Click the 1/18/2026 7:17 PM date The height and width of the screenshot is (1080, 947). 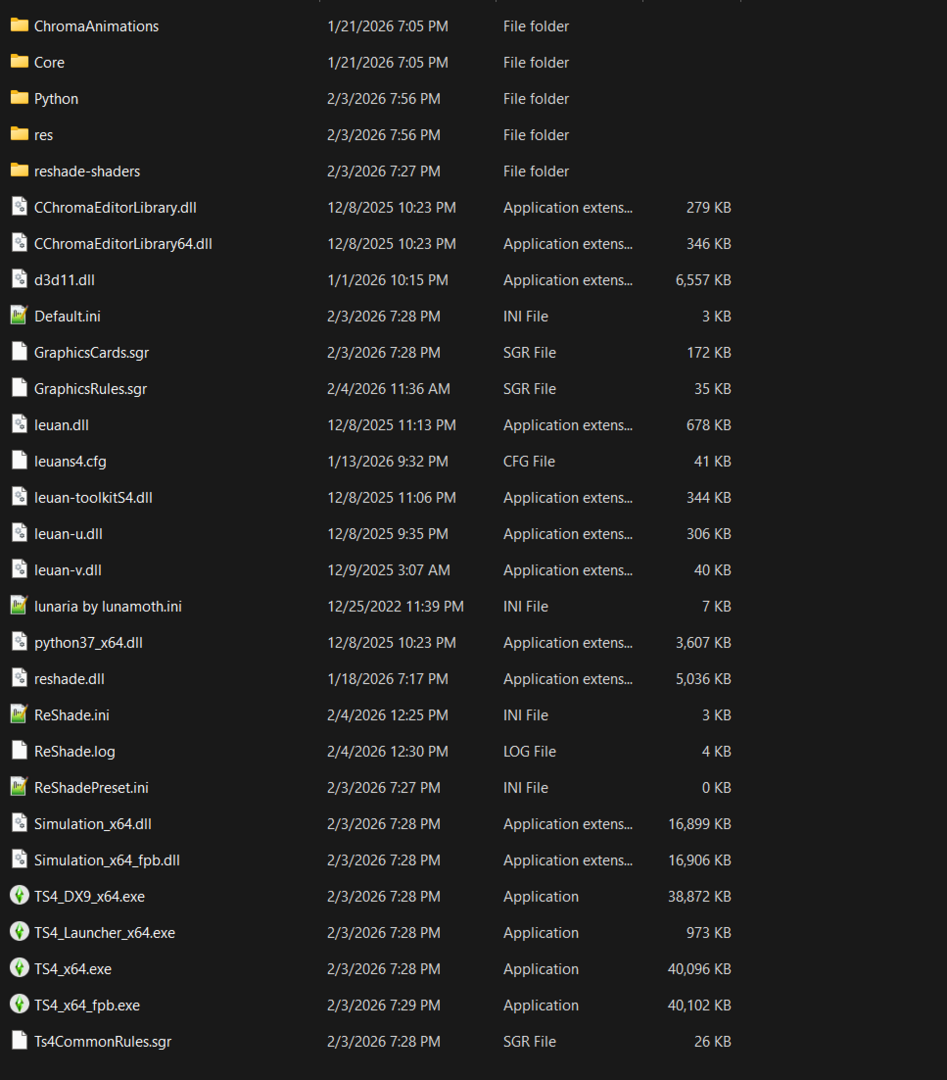pos(388,679)
